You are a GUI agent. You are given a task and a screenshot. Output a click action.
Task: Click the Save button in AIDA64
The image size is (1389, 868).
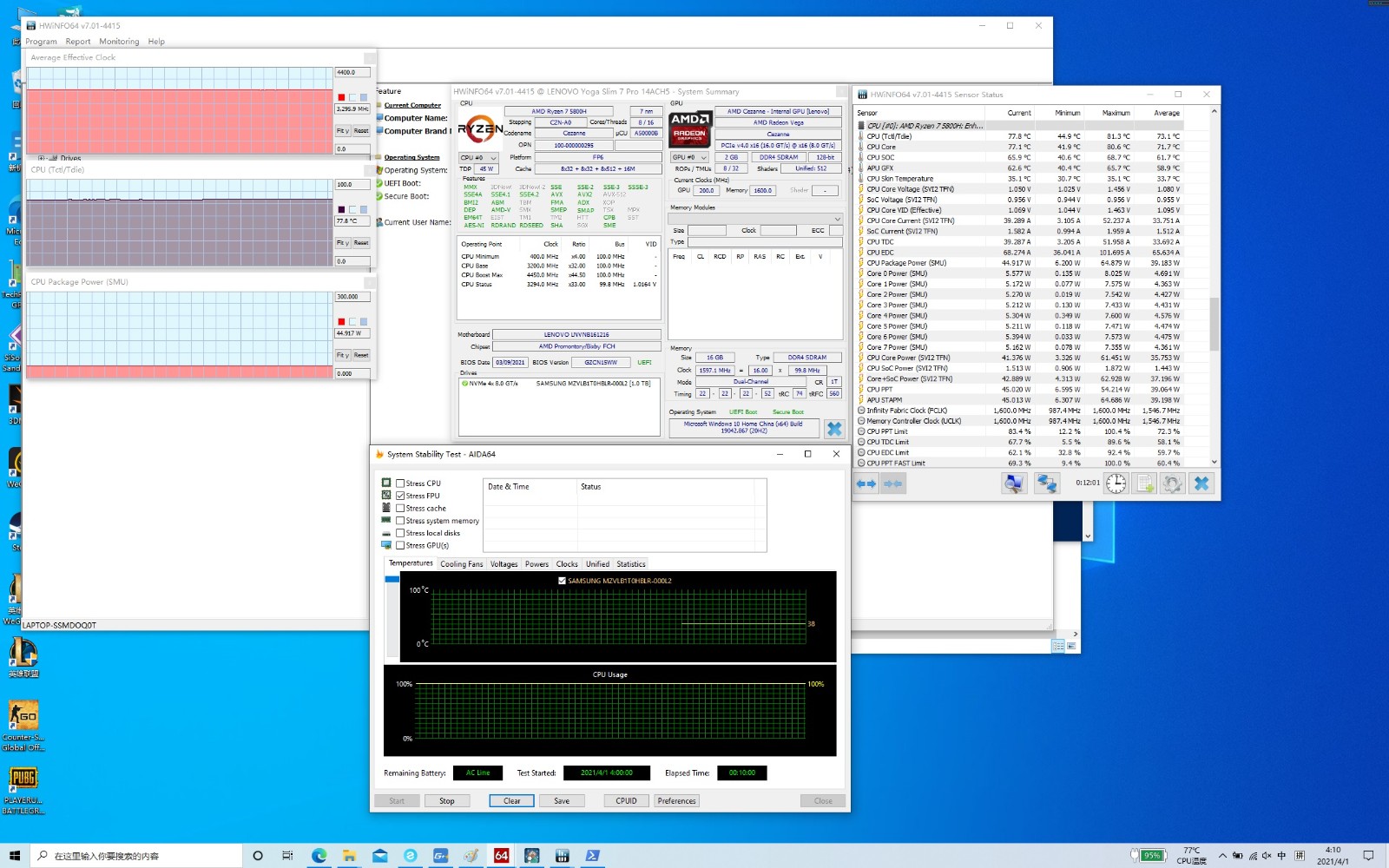click(x=562, y=801)
